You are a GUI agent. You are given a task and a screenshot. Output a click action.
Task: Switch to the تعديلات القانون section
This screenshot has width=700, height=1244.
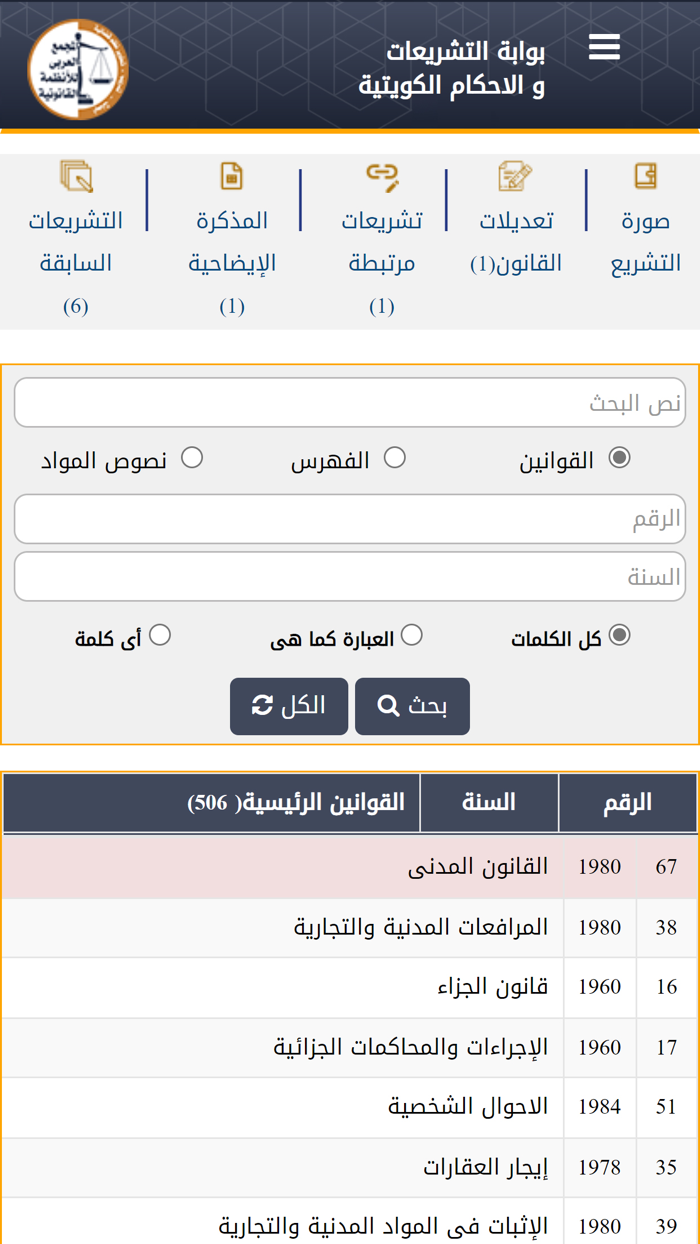(x=516, y=240)
